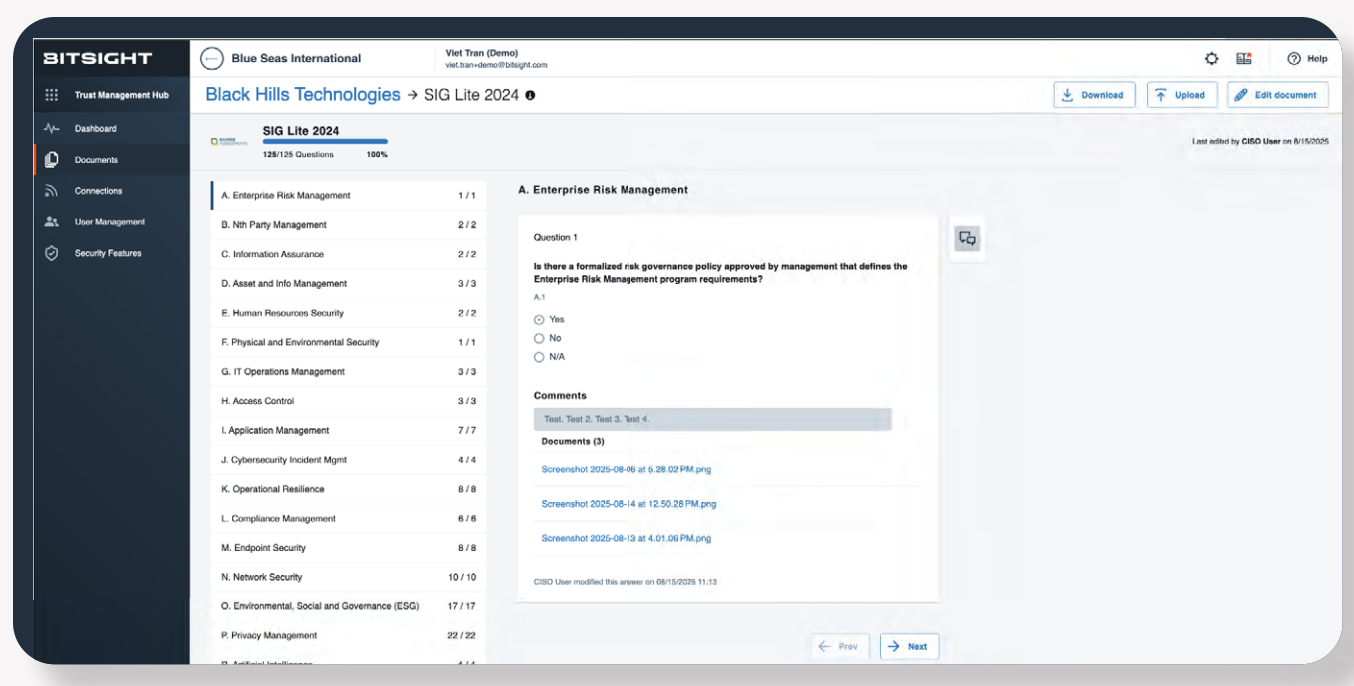Open the Trust Management Hub grid icon
Image resolution: width=1354 pixels, height=686 pixels.
pyautogui.click(x=52, y=95)
